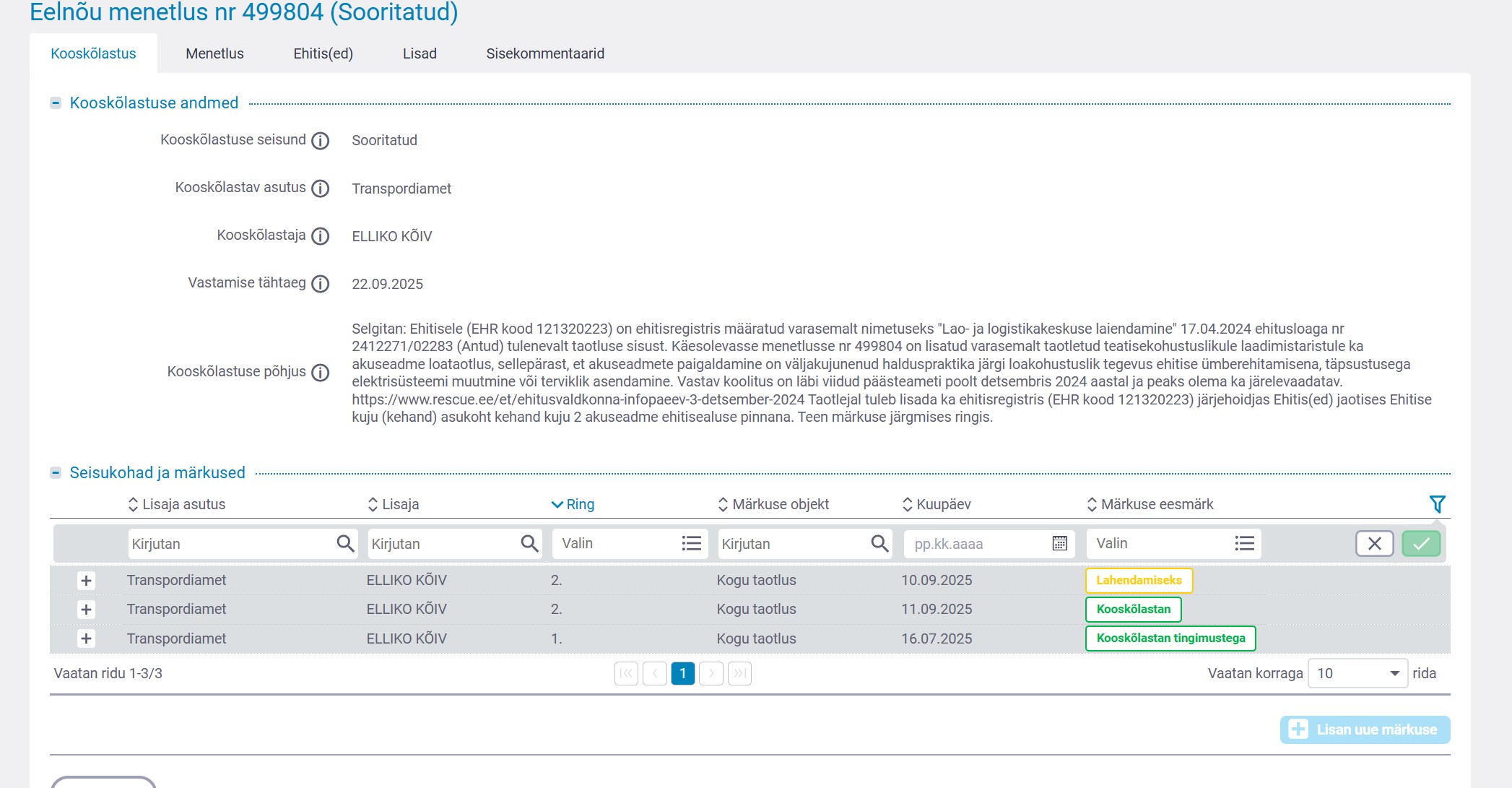This screenshot has height=788, width=1512.
Task: Switch to Lisad tab
Action: (420, 53)
